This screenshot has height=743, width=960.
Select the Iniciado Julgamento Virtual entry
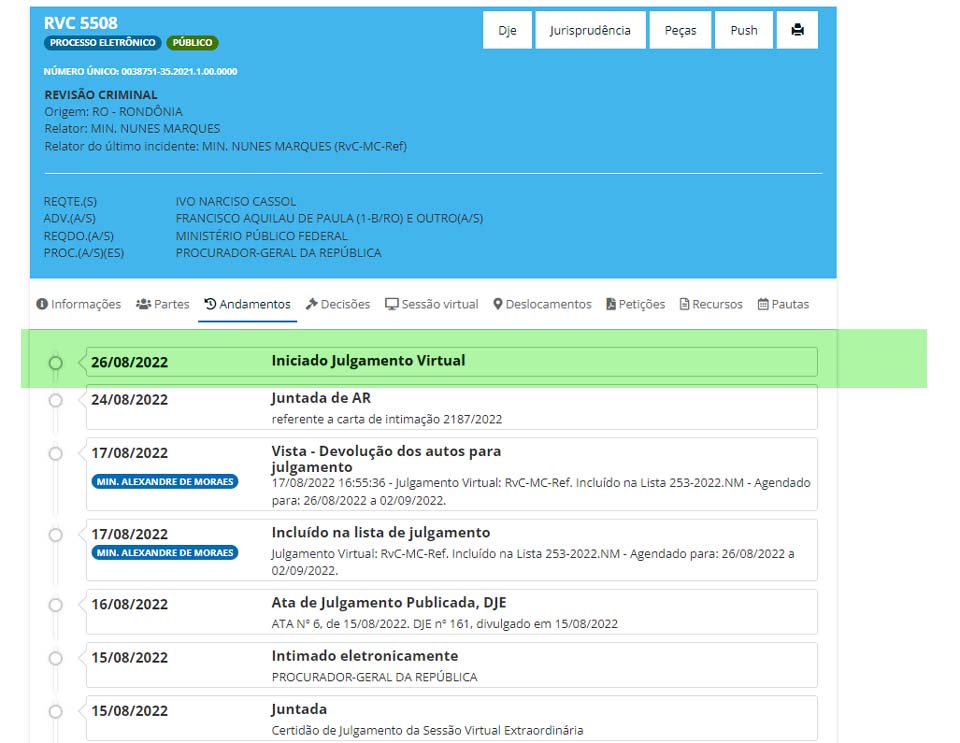368,361
